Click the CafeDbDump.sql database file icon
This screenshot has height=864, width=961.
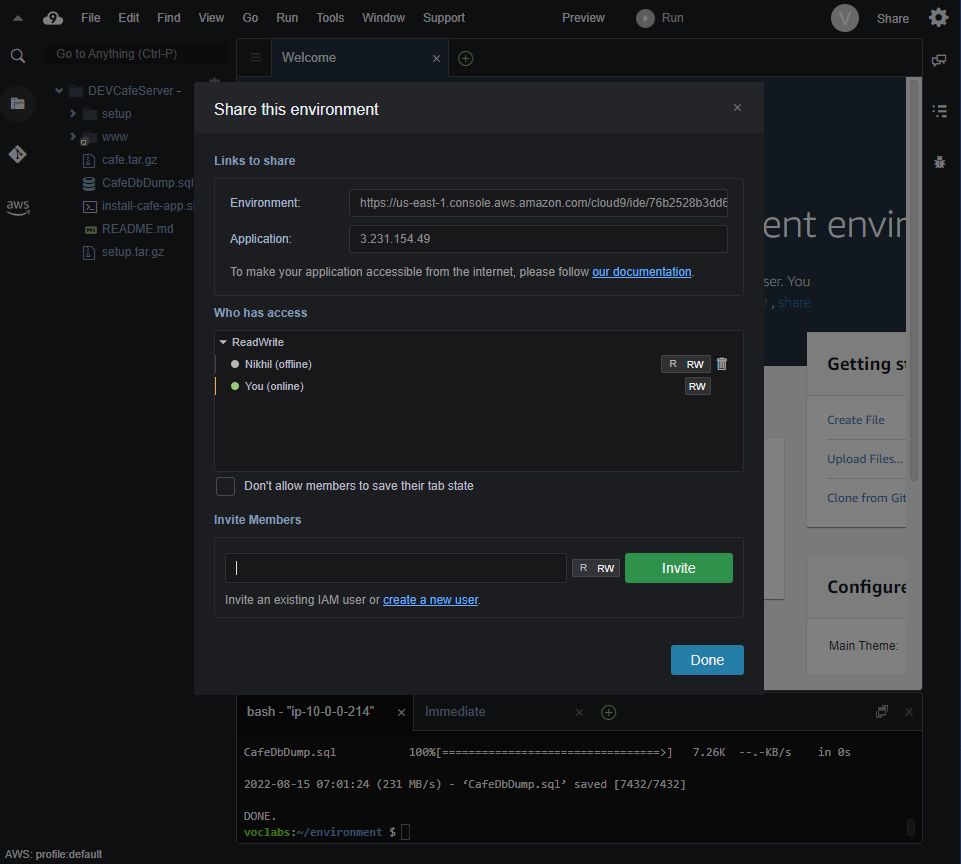point(89,183)
